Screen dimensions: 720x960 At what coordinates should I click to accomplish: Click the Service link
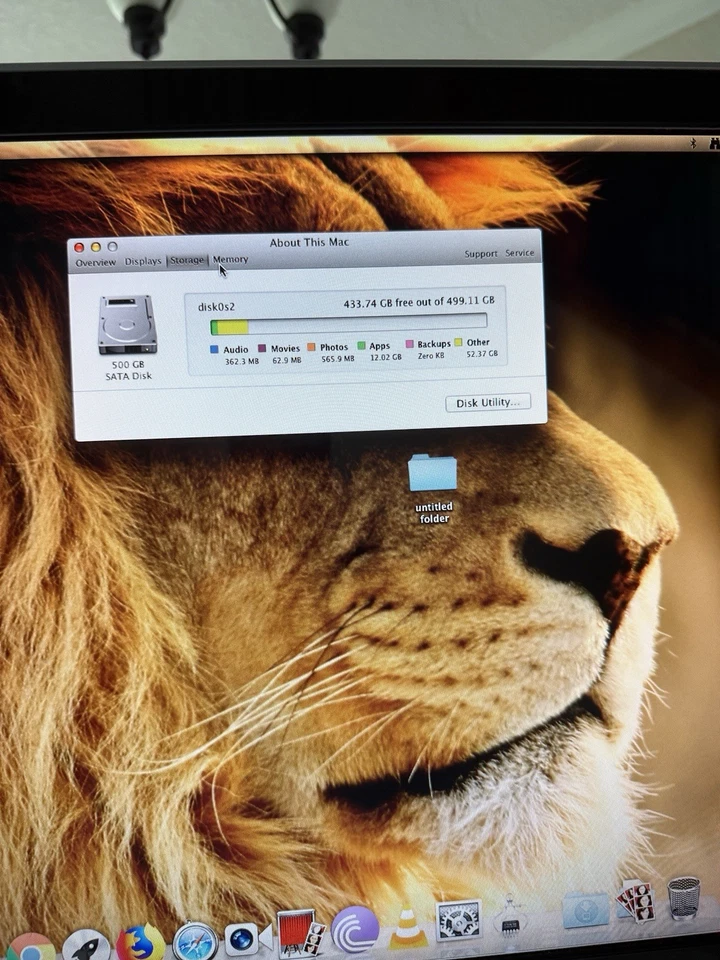(x=519, y=253)
